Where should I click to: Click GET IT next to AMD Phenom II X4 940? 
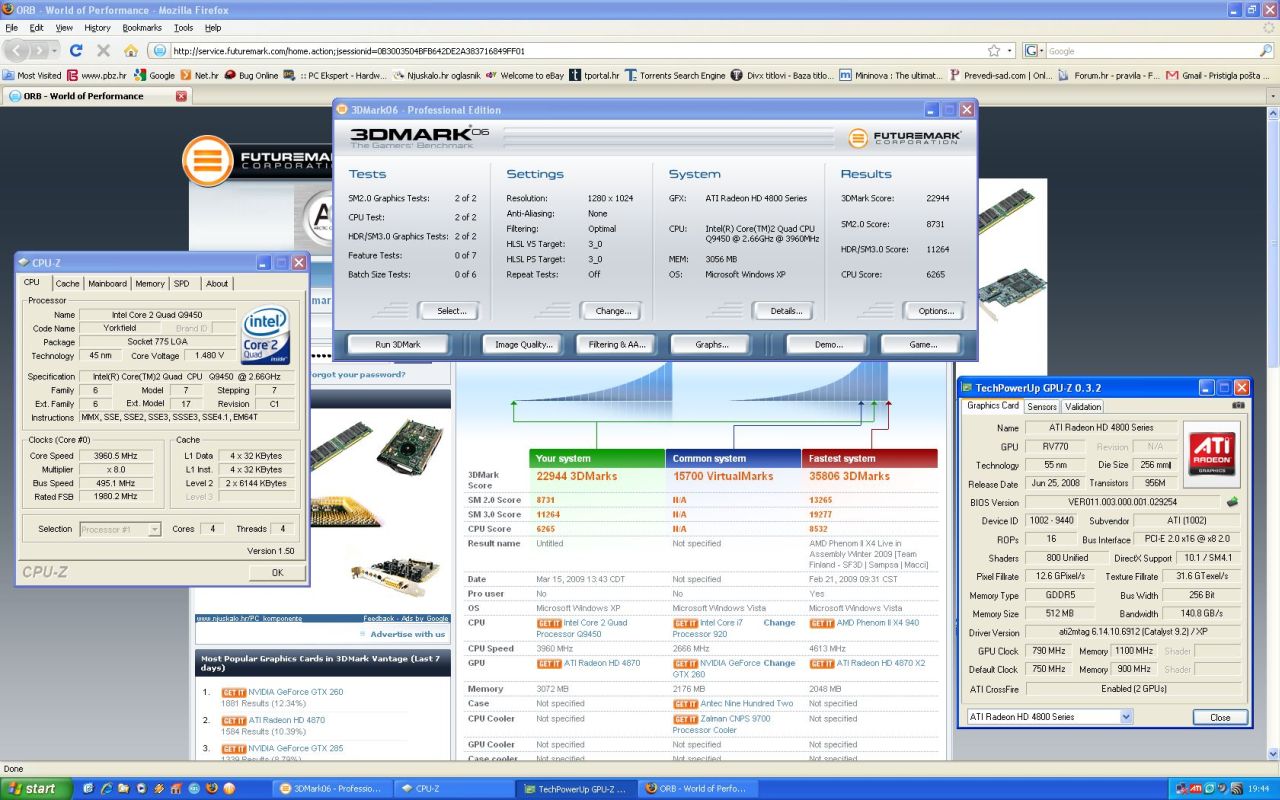tap(821, 623)
